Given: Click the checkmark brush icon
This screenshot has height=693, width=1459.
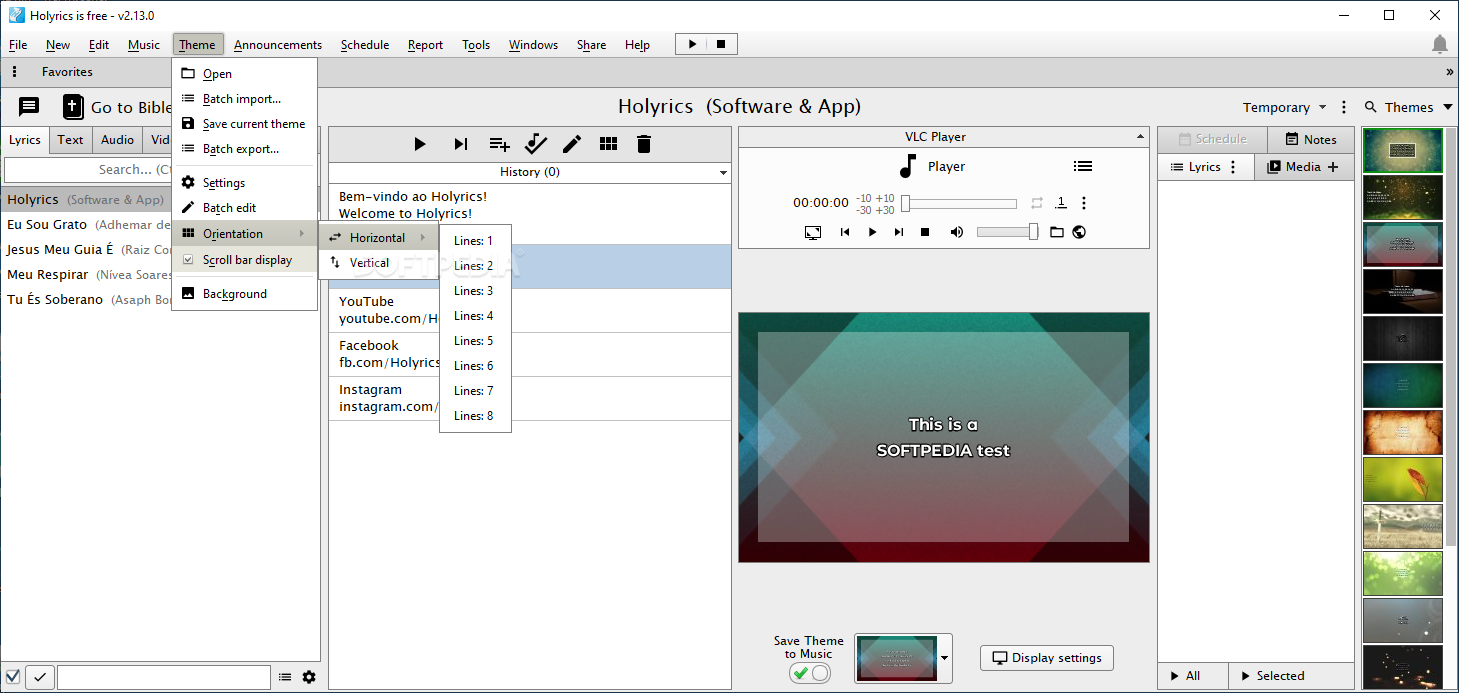Looking at the screenshot, I should pyautogui.click(x=536, y=144).
